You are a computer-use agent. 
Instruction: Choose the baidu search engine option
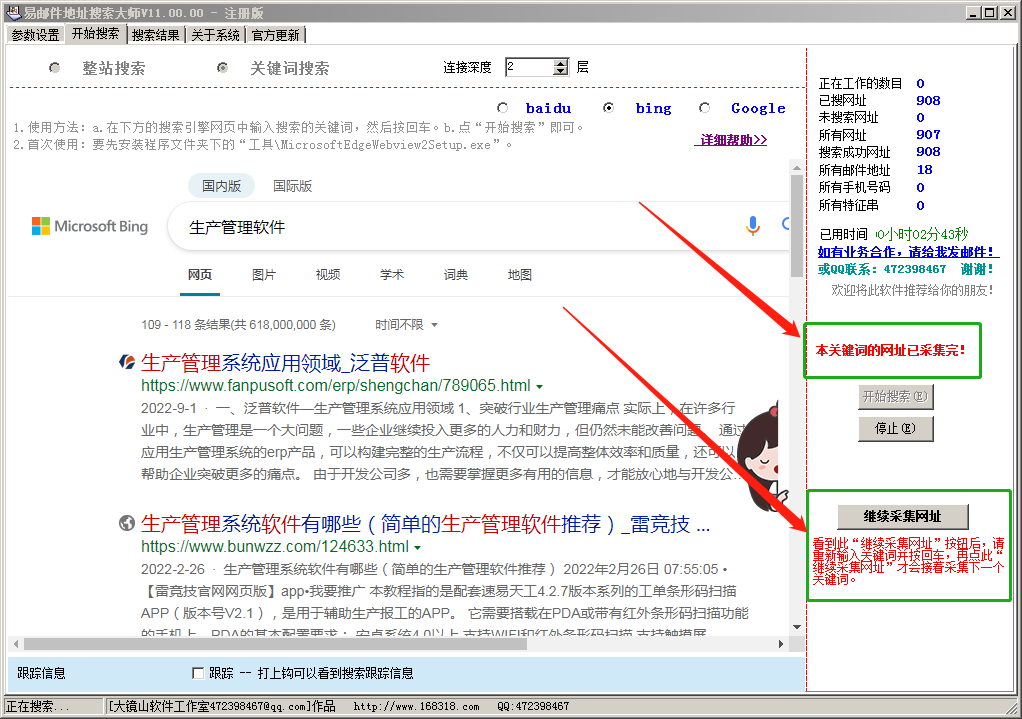pyautogui.click(x=503, y=108)
